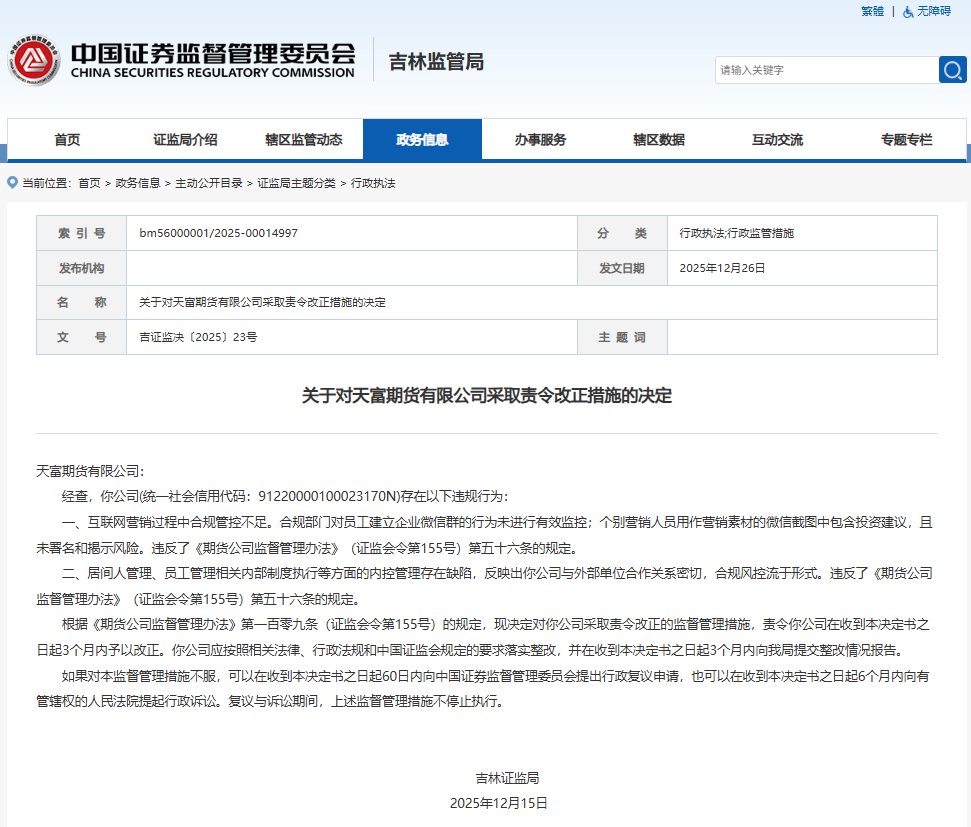971x827 pixels.
Task: Open the 互动交流 navigation tab
Action: [777, 140]
